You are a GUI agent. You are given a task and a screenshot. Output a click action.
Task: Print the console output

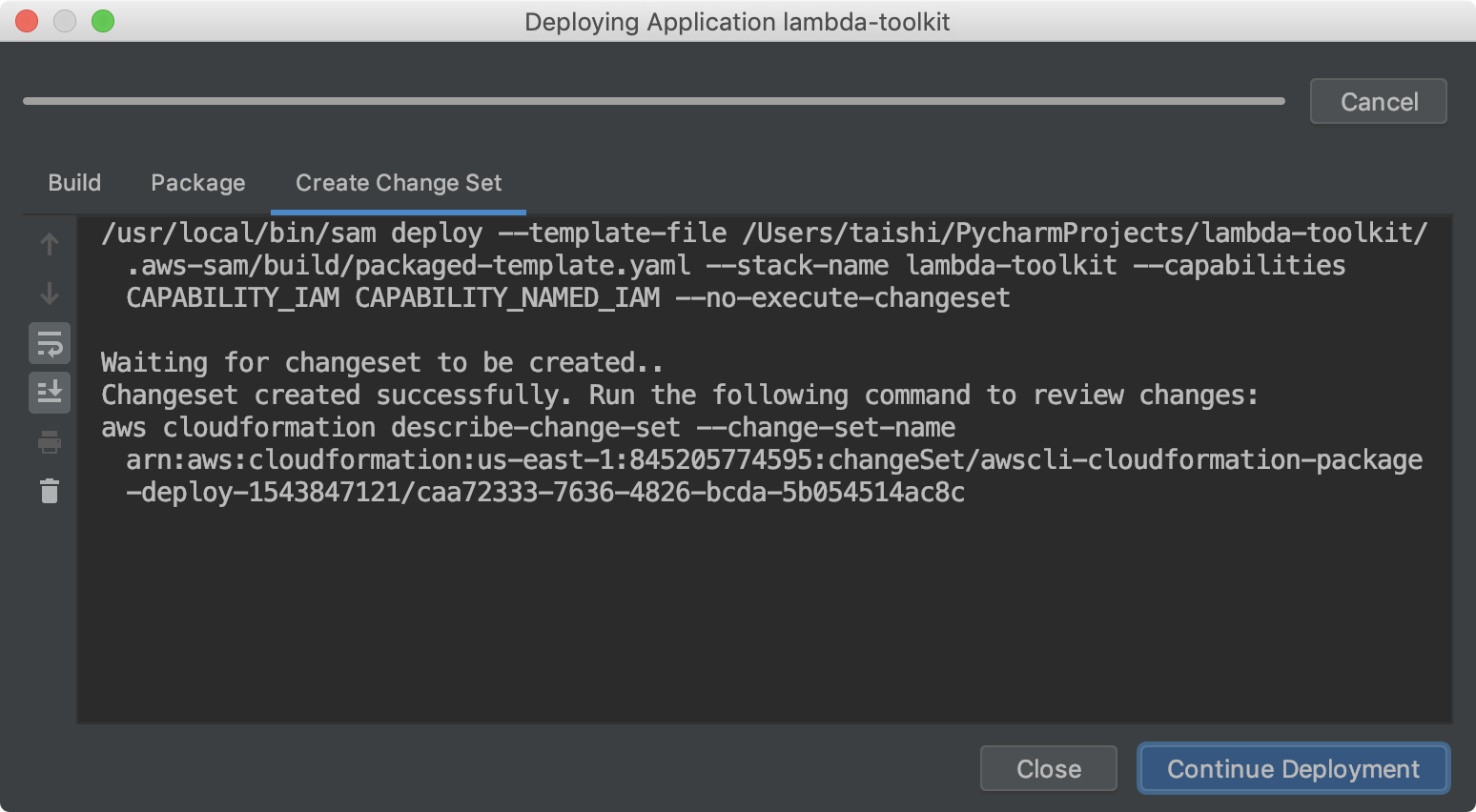tap(49, 442)
